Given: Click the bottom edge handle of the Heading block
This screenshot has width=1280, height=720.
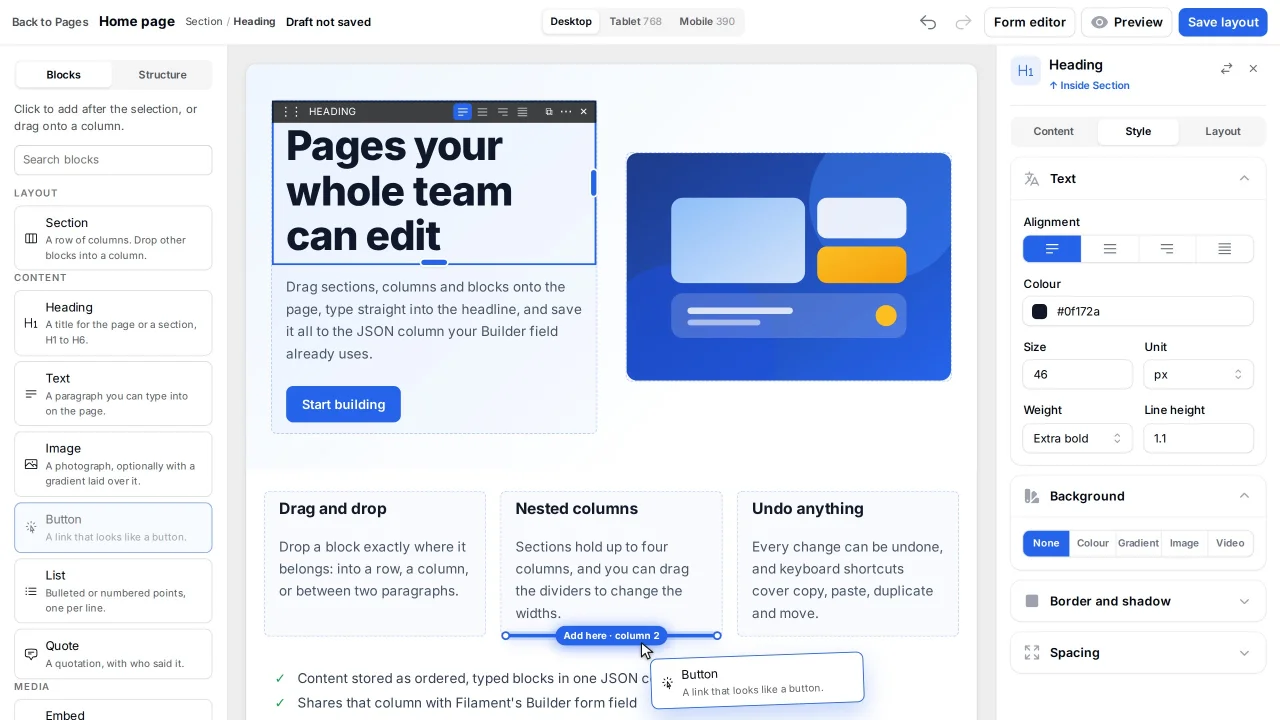Looking at the screenshot, I should coord(434,263).
